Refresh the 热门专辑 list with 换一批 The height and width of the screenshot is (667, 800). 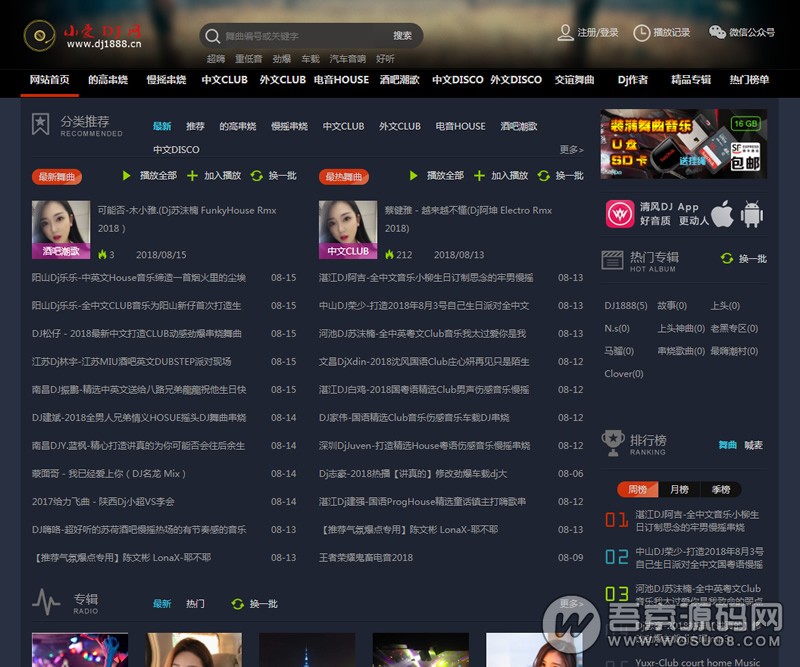click(x=744, y=259)
